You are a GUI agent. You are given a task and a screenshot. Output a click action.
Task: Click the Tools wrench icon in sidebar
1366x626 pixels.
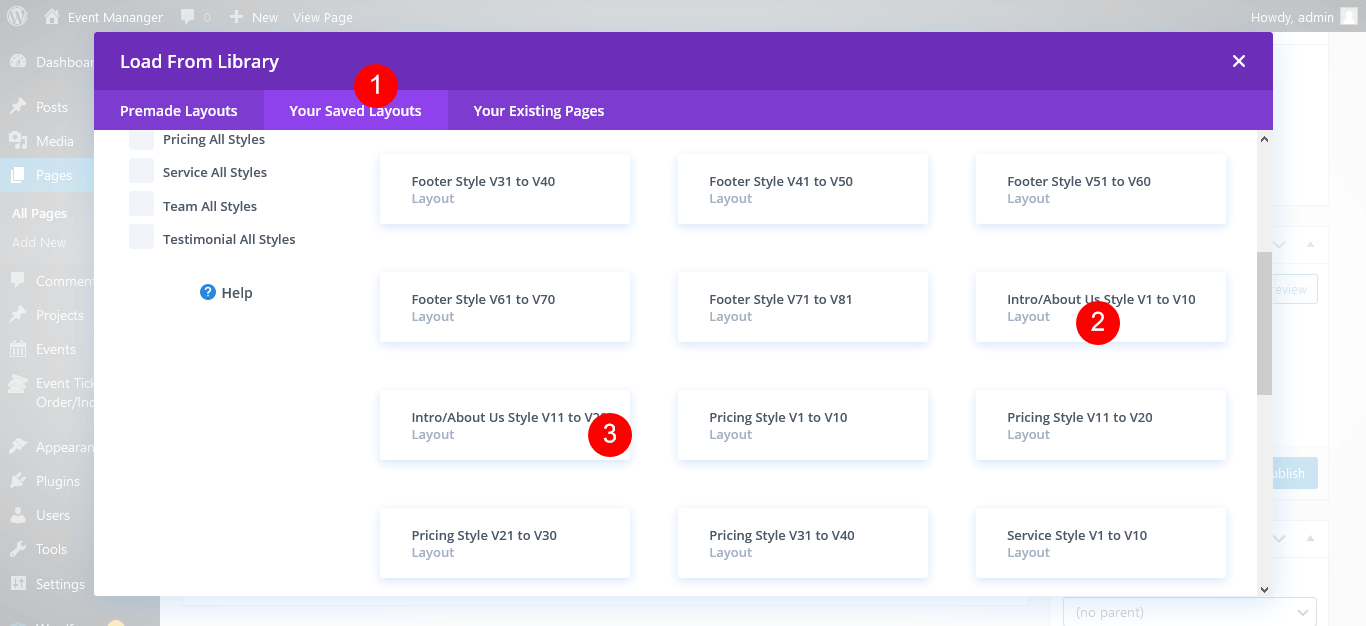point(18,549)
